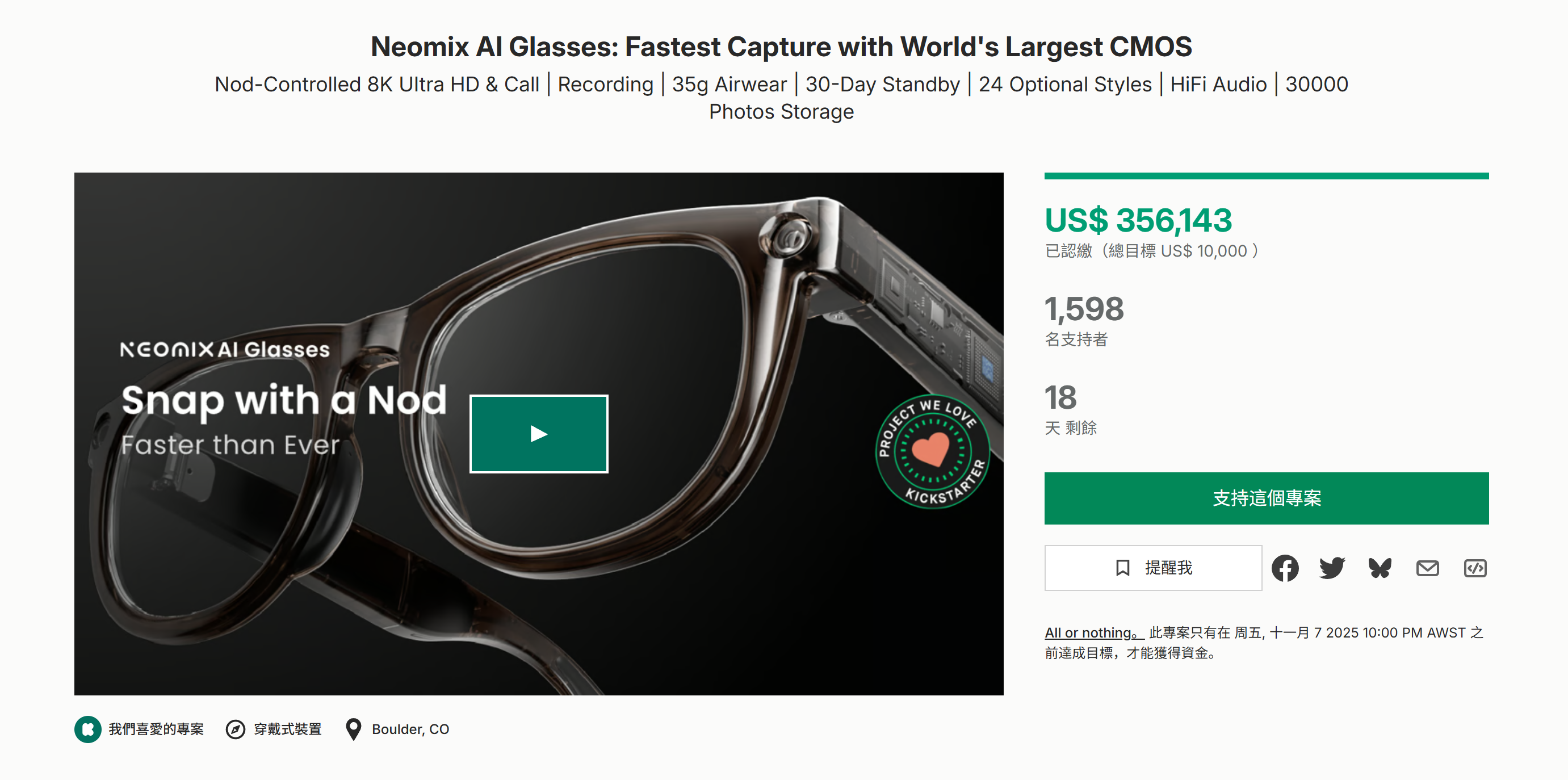Click the US$ 356,143 pledged amount
The height and width of the screenshot is (780, 1568).
point(1138,220)
